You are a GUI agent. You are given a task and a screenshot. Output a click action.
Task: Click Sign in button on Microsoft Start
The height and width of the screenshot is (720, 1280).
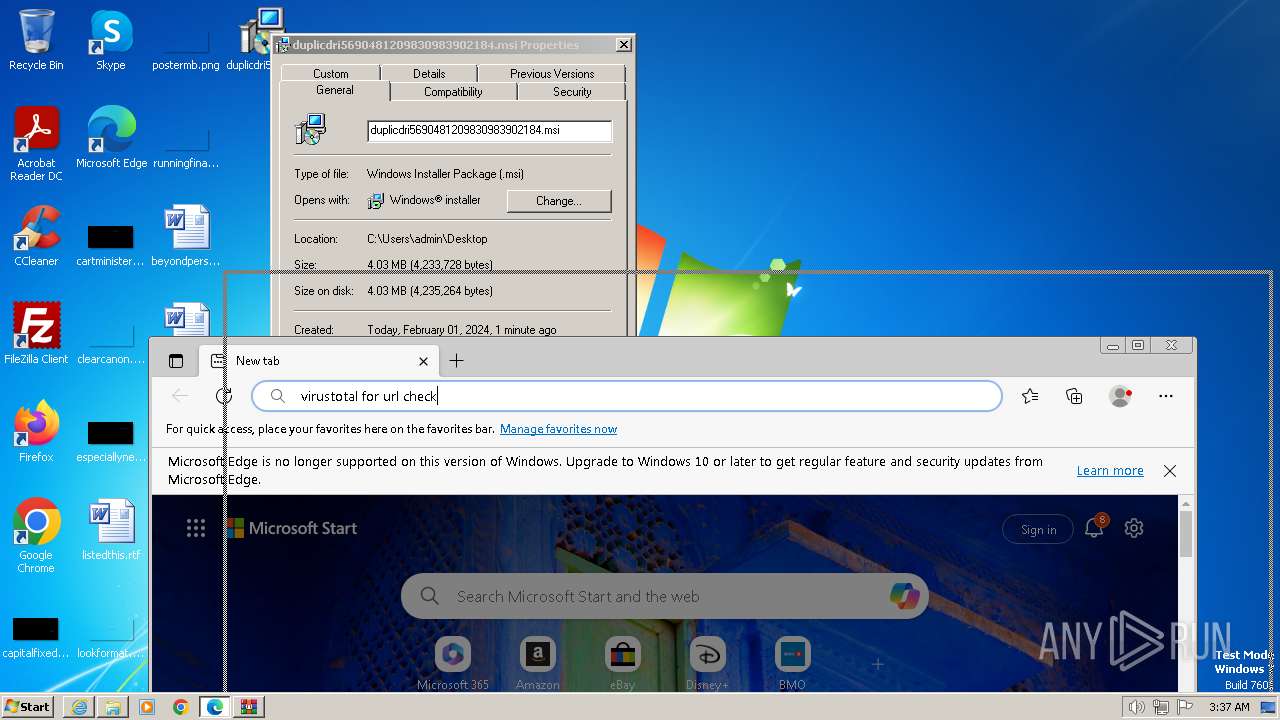pos(1038,530)
